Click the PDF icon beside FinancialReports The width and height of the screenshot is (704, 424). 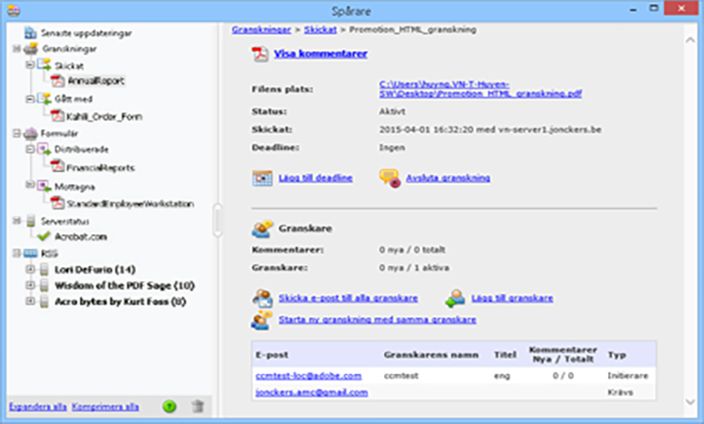pos(57,167)
